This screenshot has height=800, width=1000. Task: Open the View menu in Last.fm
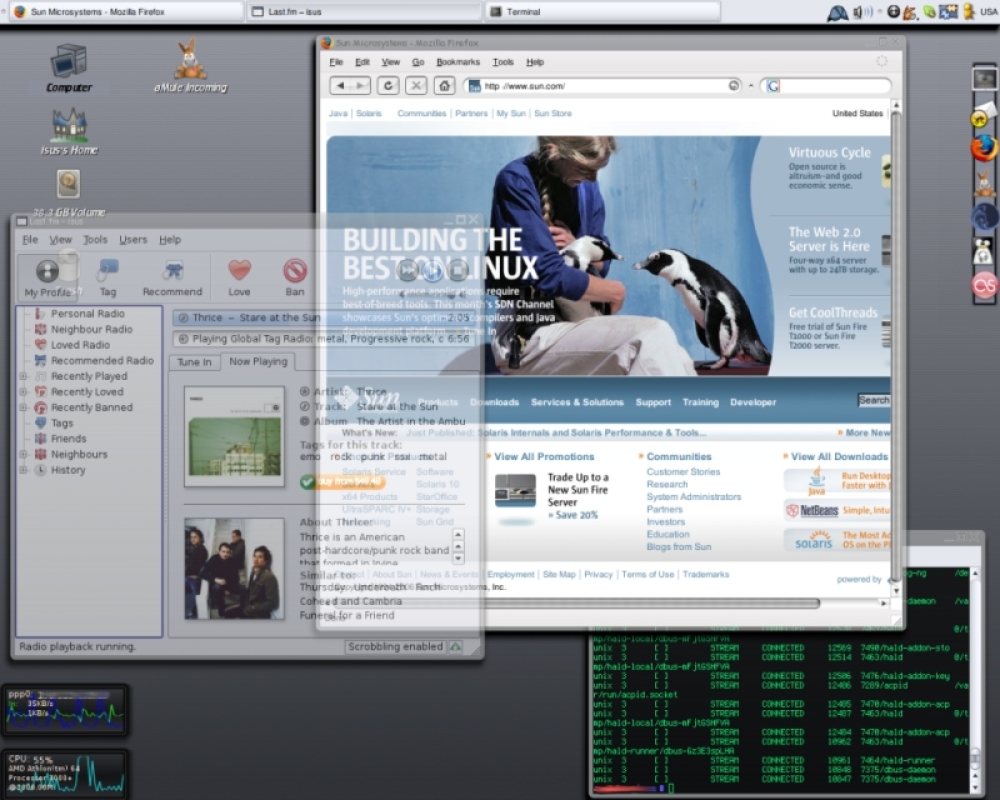pos(61,239)
